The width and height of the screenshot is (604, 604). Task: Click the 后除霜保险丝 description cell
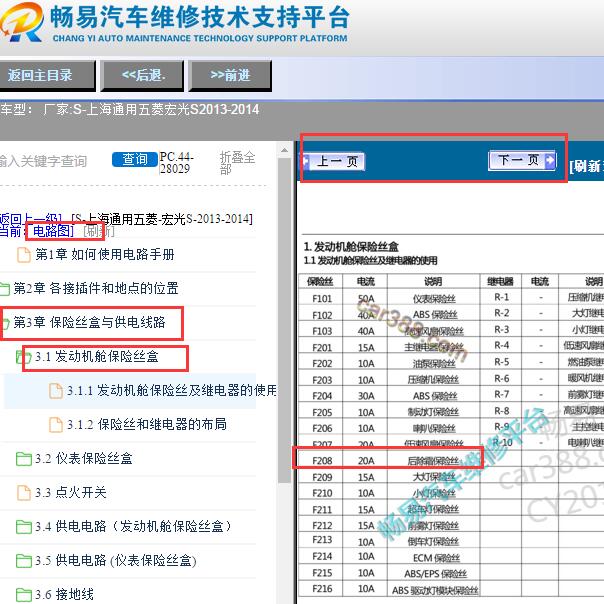(433, 461)
